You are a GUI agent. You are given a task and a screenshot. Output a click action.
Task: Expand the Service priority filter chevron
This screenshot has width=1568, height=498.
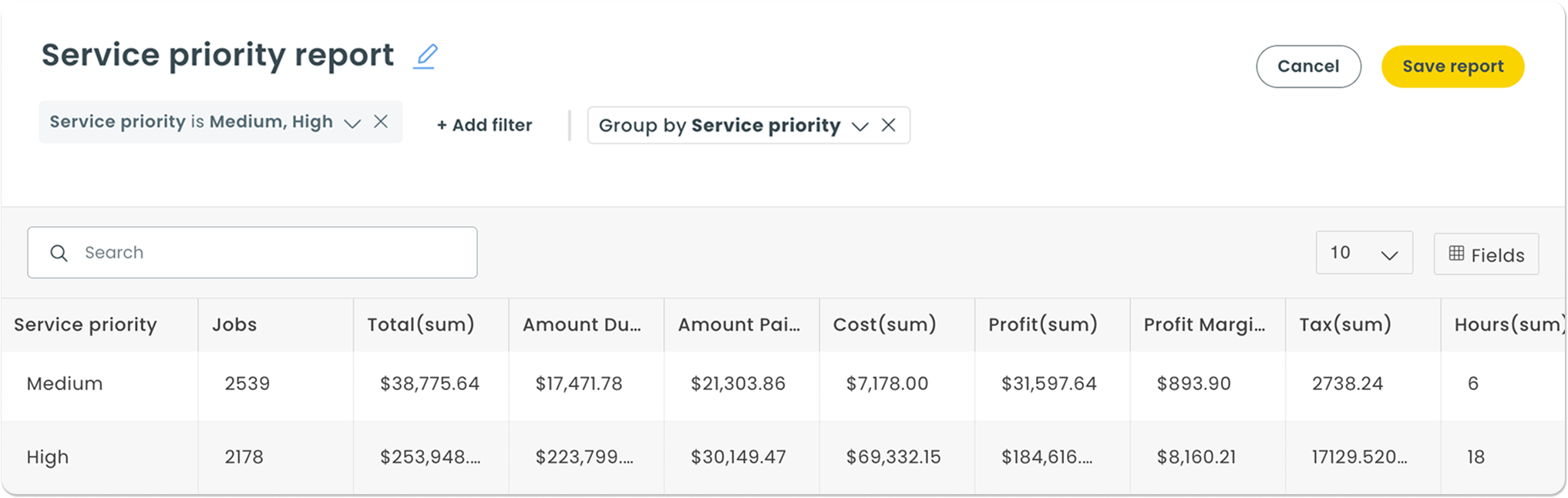tap(352, 123)
